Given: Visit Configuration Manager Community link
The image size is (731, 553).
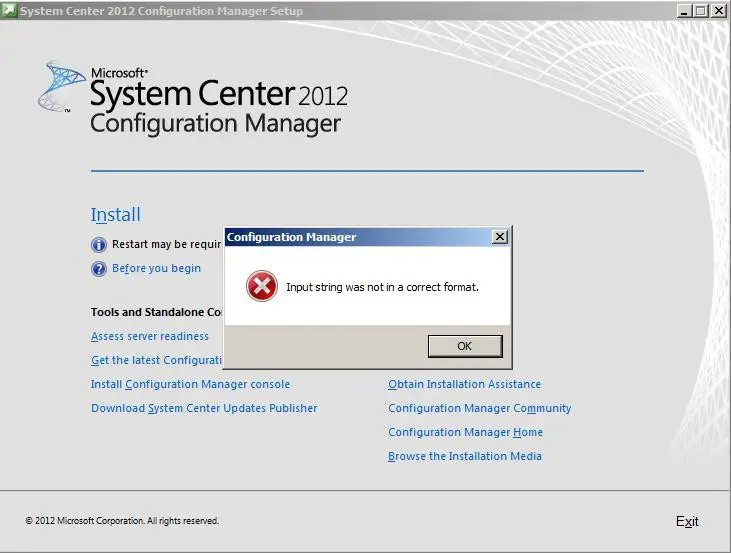Looking at the screenshot, I should coord(479,408).
